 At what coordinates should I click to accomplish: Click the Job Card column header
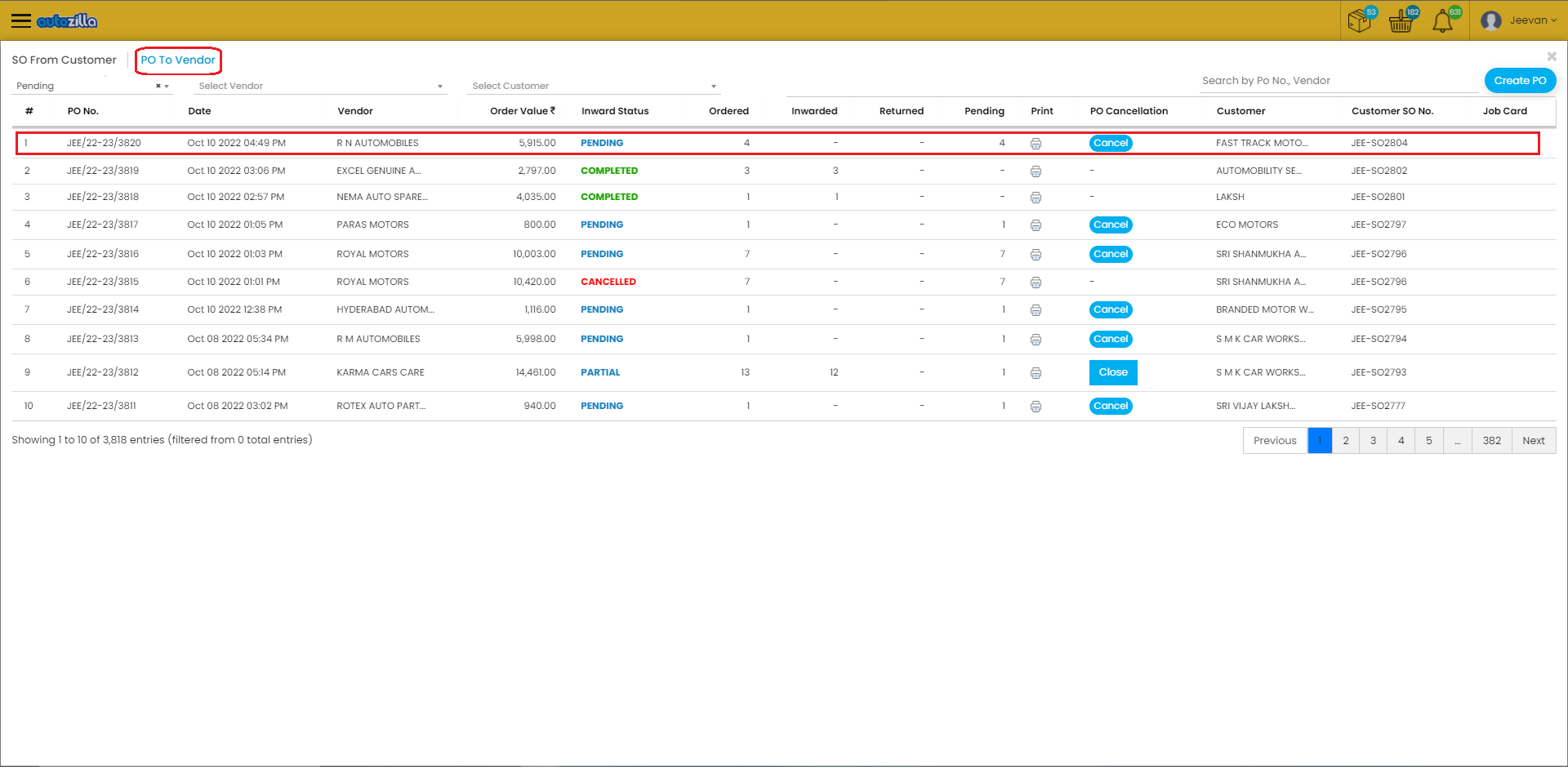[x=1505, y=111]
